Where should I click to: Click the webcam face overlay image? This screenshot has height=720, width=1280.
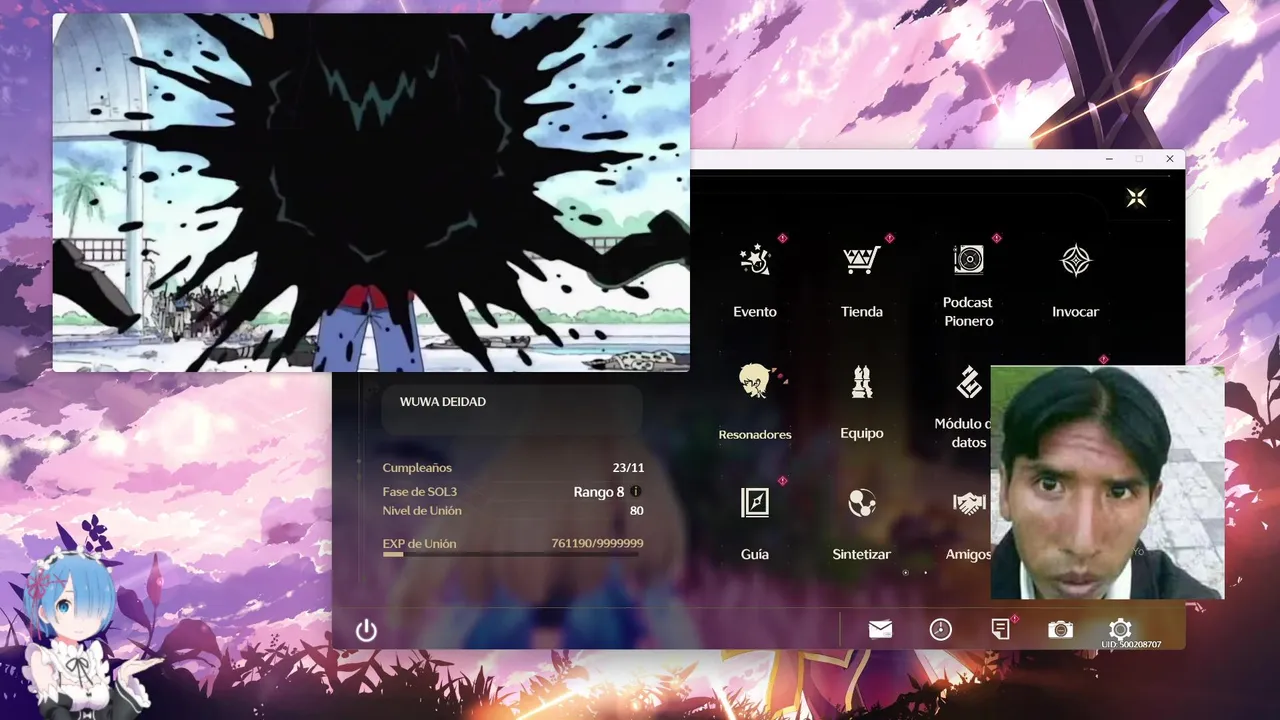pyautogui.click(x=1107, y=482)
